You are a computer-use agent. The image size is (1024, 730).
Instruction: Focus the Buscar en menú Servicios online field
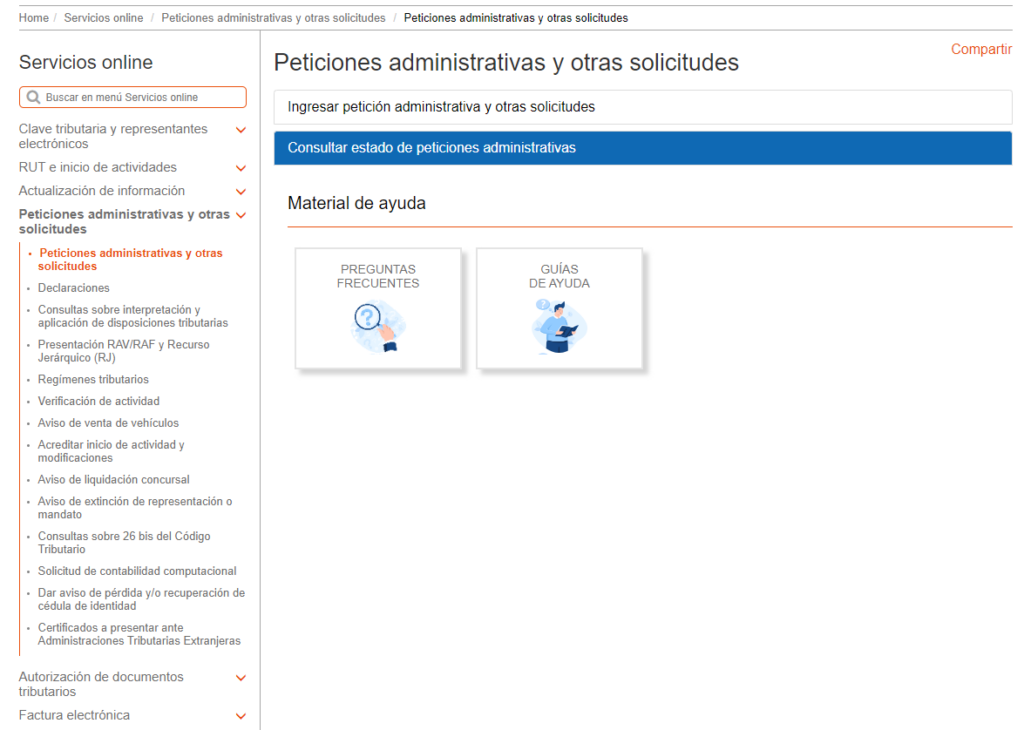(133, 97)
